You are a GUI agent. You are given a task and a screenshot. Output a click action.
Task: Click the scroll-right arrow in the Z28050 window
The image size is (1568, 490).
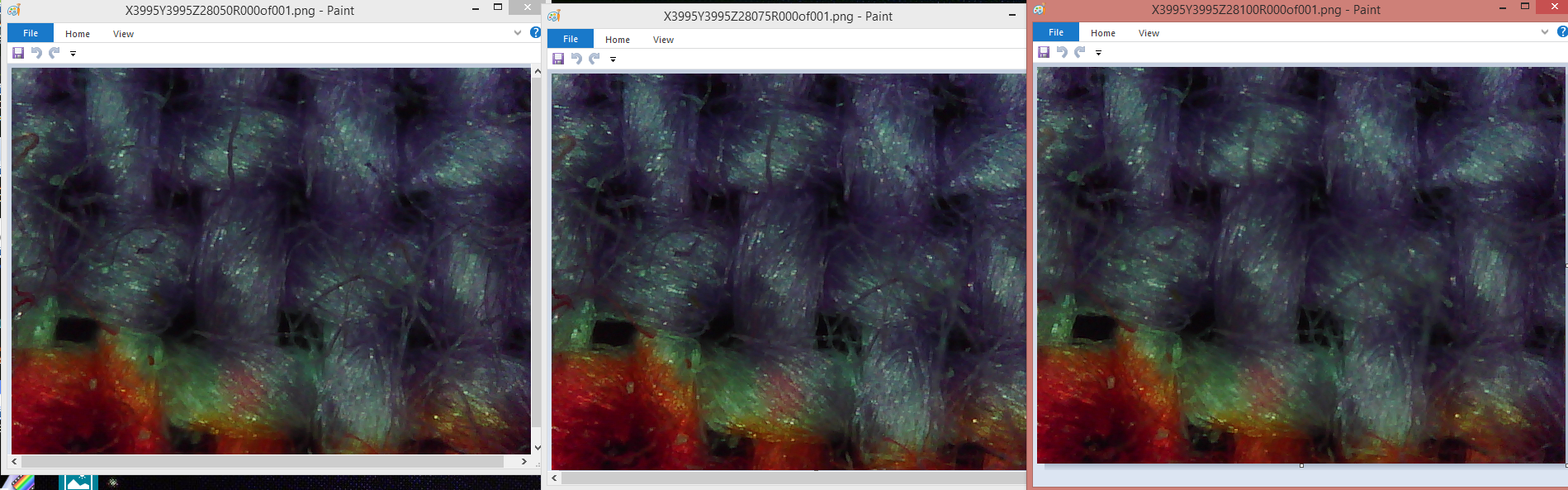click(524, 461)
